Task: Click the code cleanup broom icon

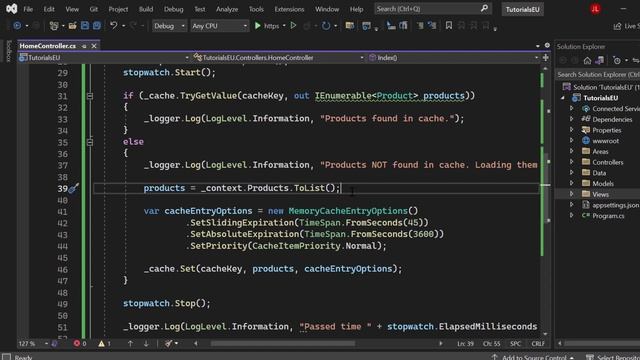Action: pyautogui.click(x=168, y=344)
